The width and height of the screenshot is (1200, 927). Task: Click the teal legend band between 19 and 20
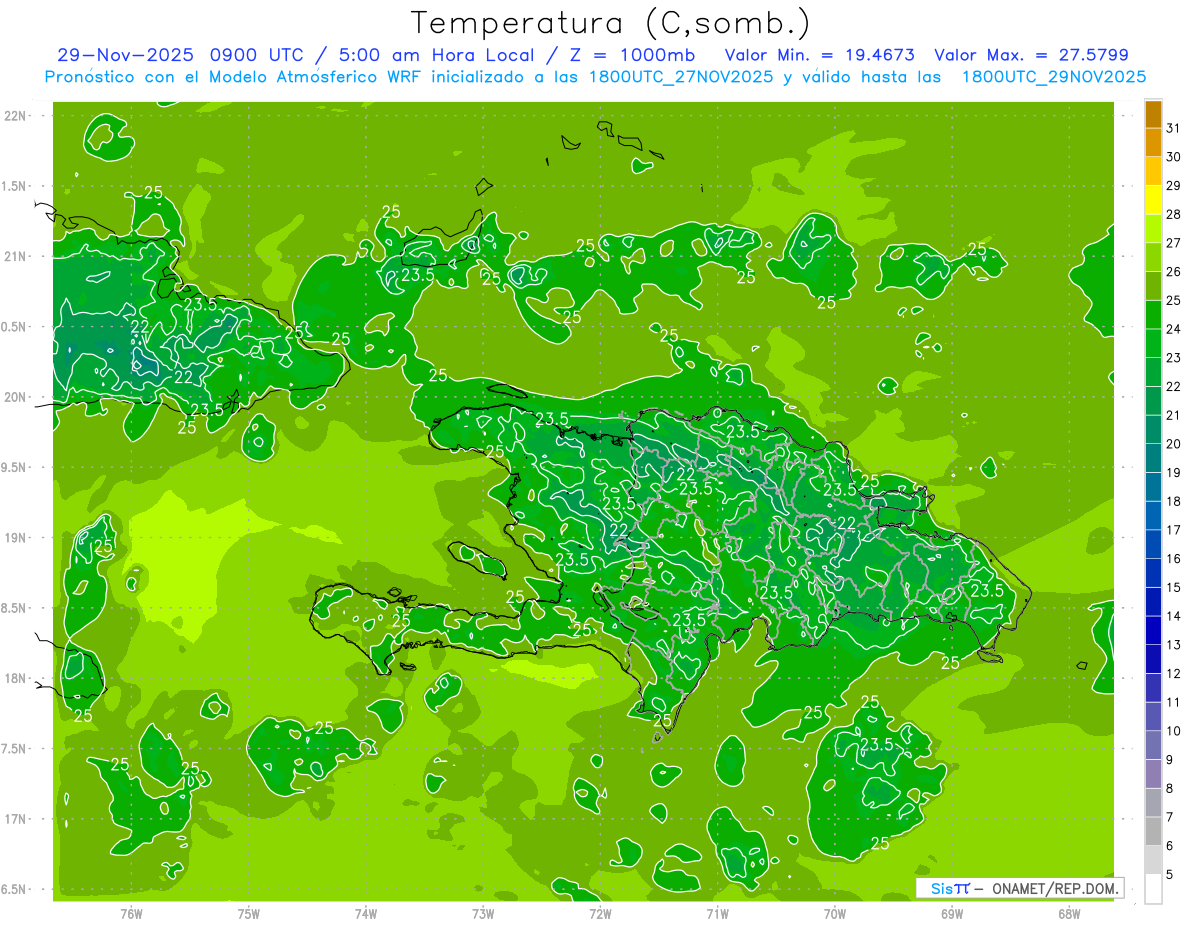point(1153,458)
